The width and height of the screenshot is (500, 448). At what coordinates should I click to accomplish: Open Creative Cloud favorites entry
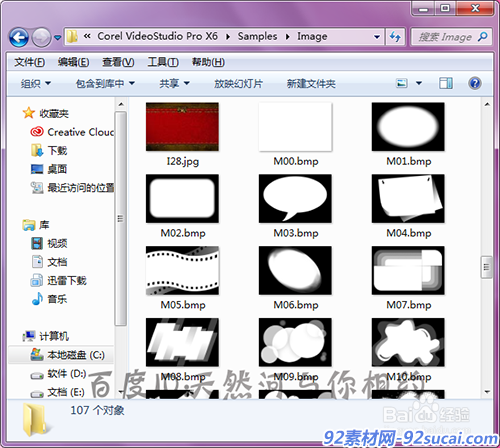tap(72, 132)
